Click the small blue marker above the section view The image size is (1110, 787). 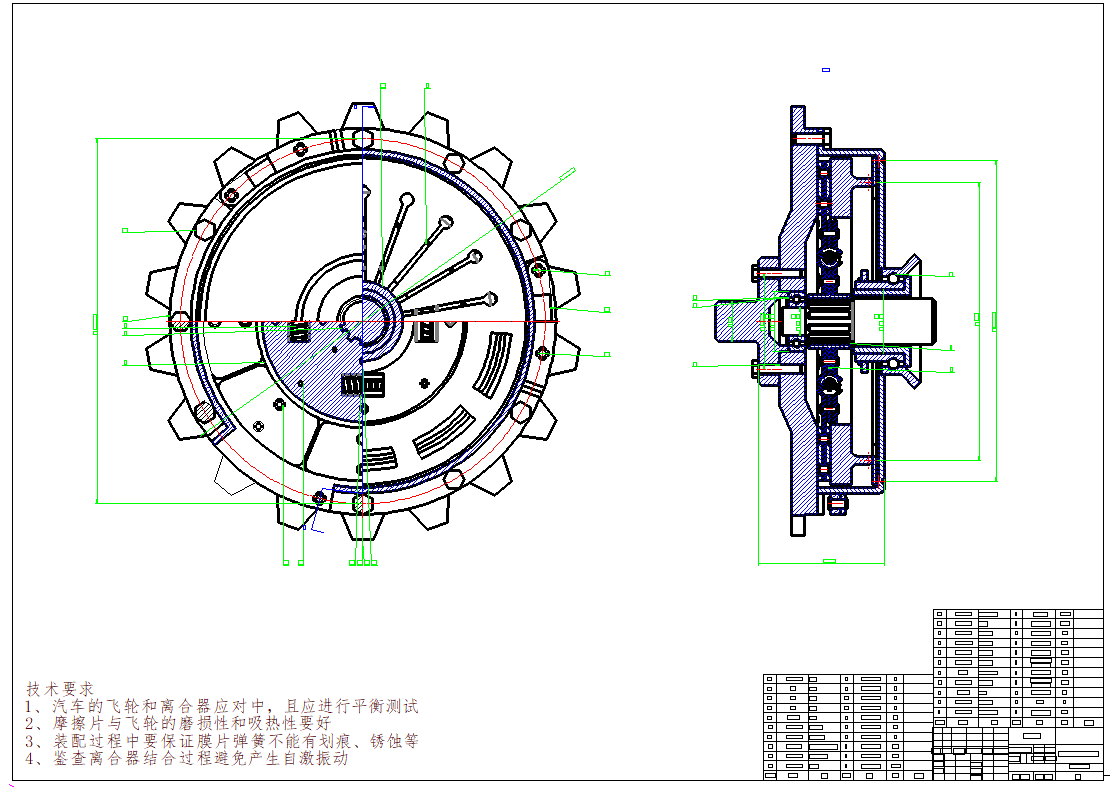[x=826, y=70]
